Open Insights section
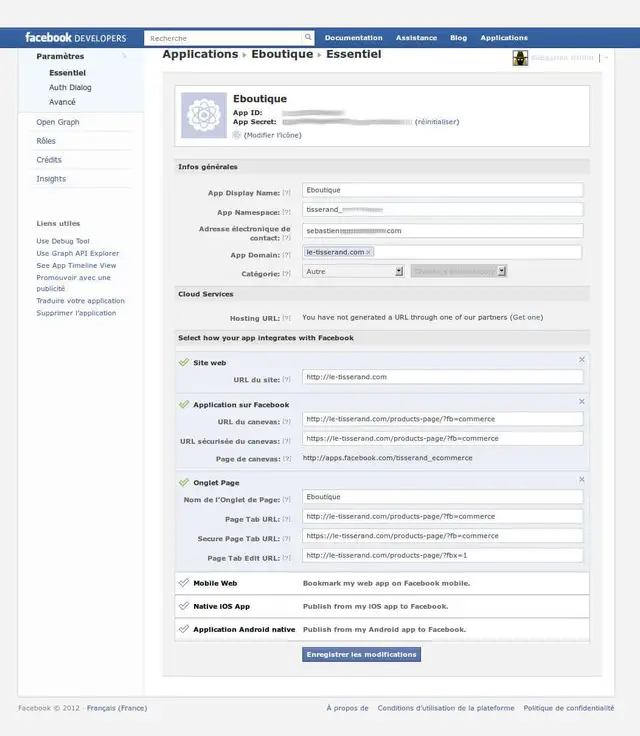Viewport: 640px width, 736px height. point(51,179)
